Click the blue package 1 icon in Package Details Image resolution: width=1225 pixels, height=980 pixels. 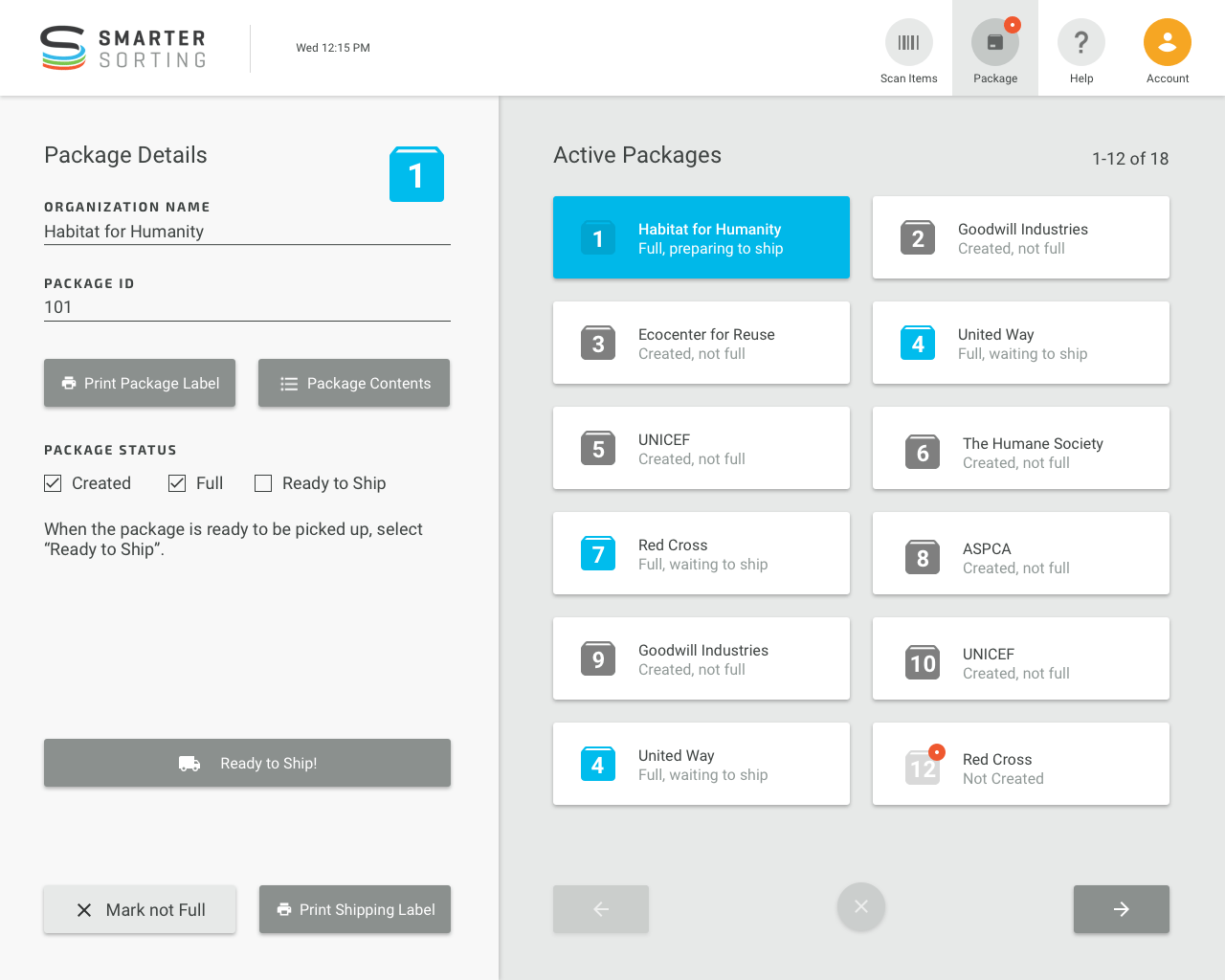coord(416,174)
